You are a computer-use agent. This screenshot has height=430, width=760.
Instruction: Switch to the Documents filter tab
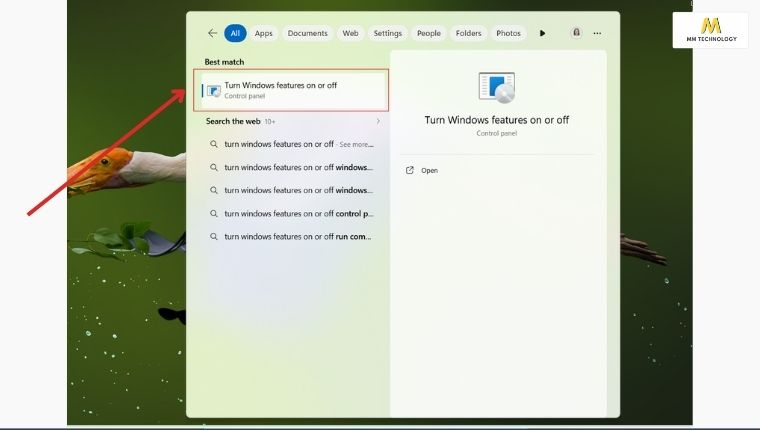(307, 33)
